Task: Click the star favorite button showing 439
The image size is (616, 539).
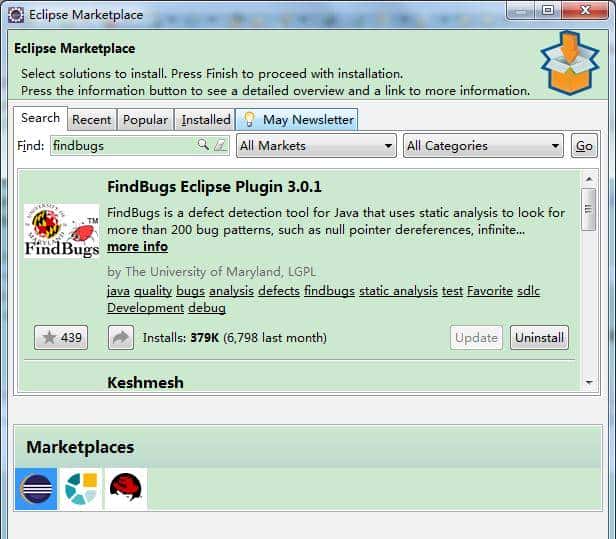Action: click(61, 338)
